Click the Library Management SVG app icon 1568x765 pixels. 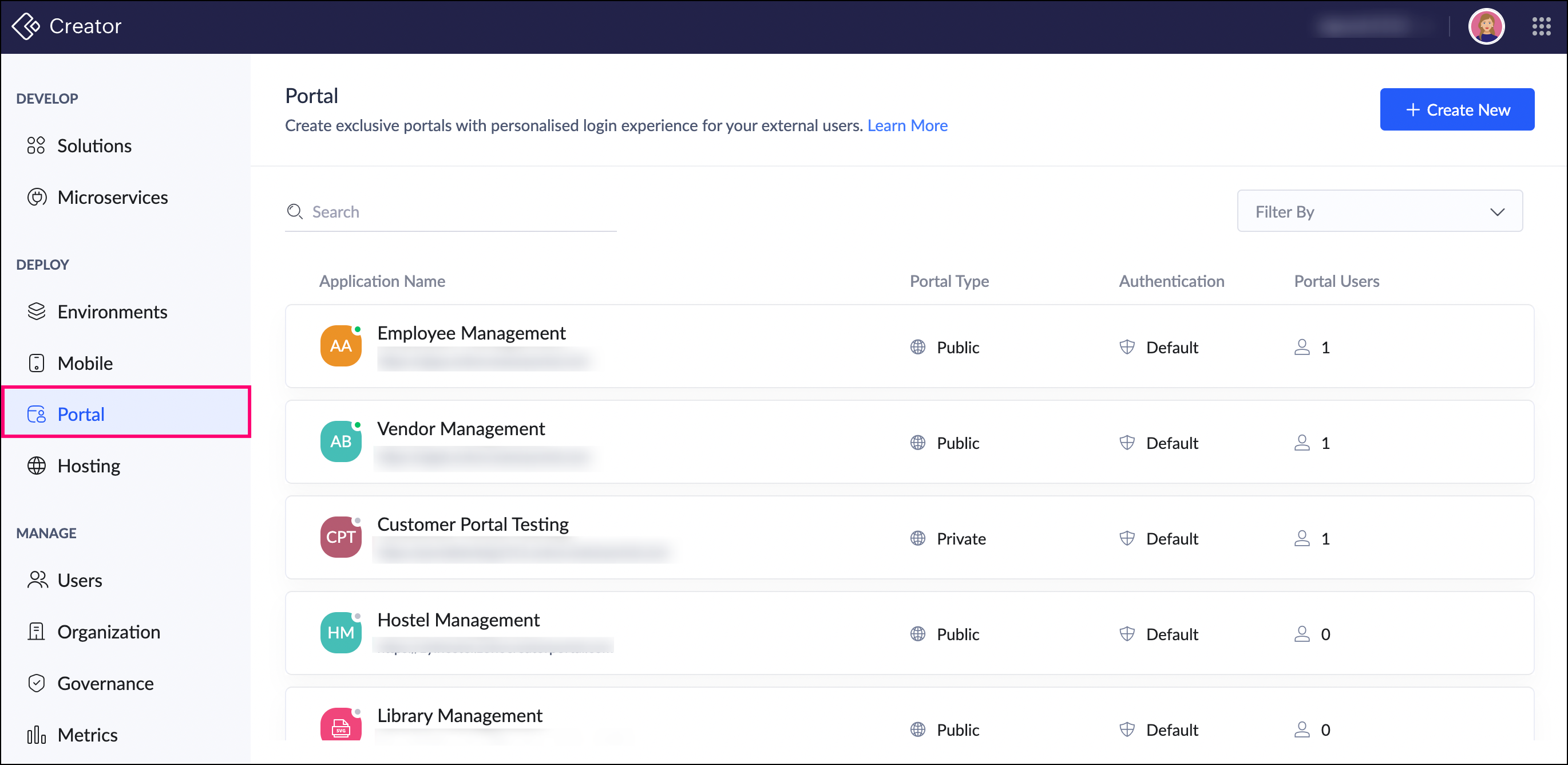click(340, 726)
